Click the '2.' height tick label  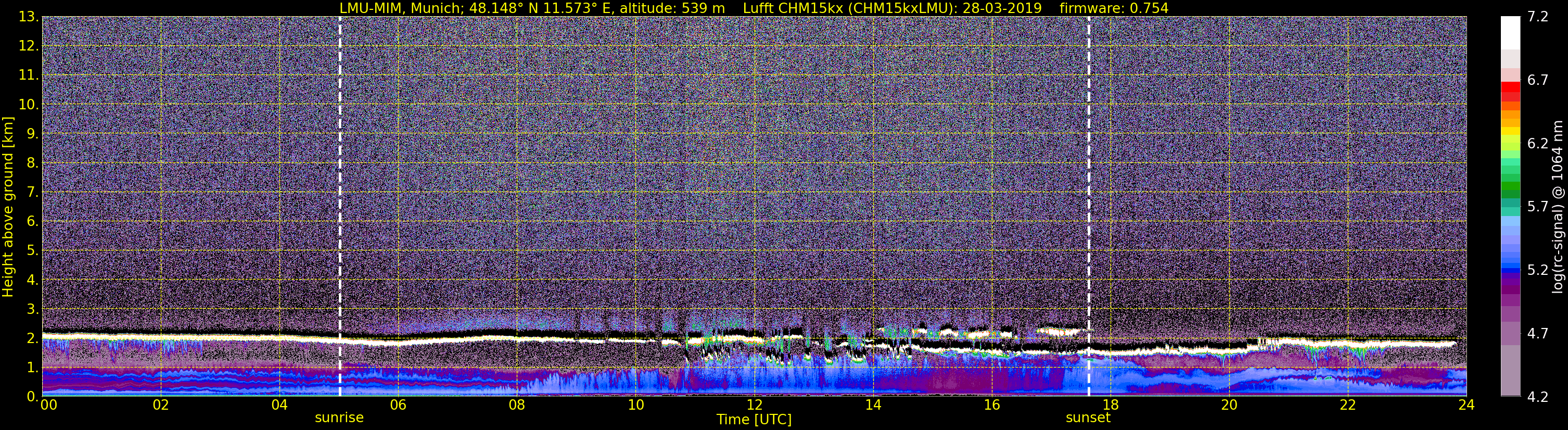pyautogui.click(x=32, y=339)
